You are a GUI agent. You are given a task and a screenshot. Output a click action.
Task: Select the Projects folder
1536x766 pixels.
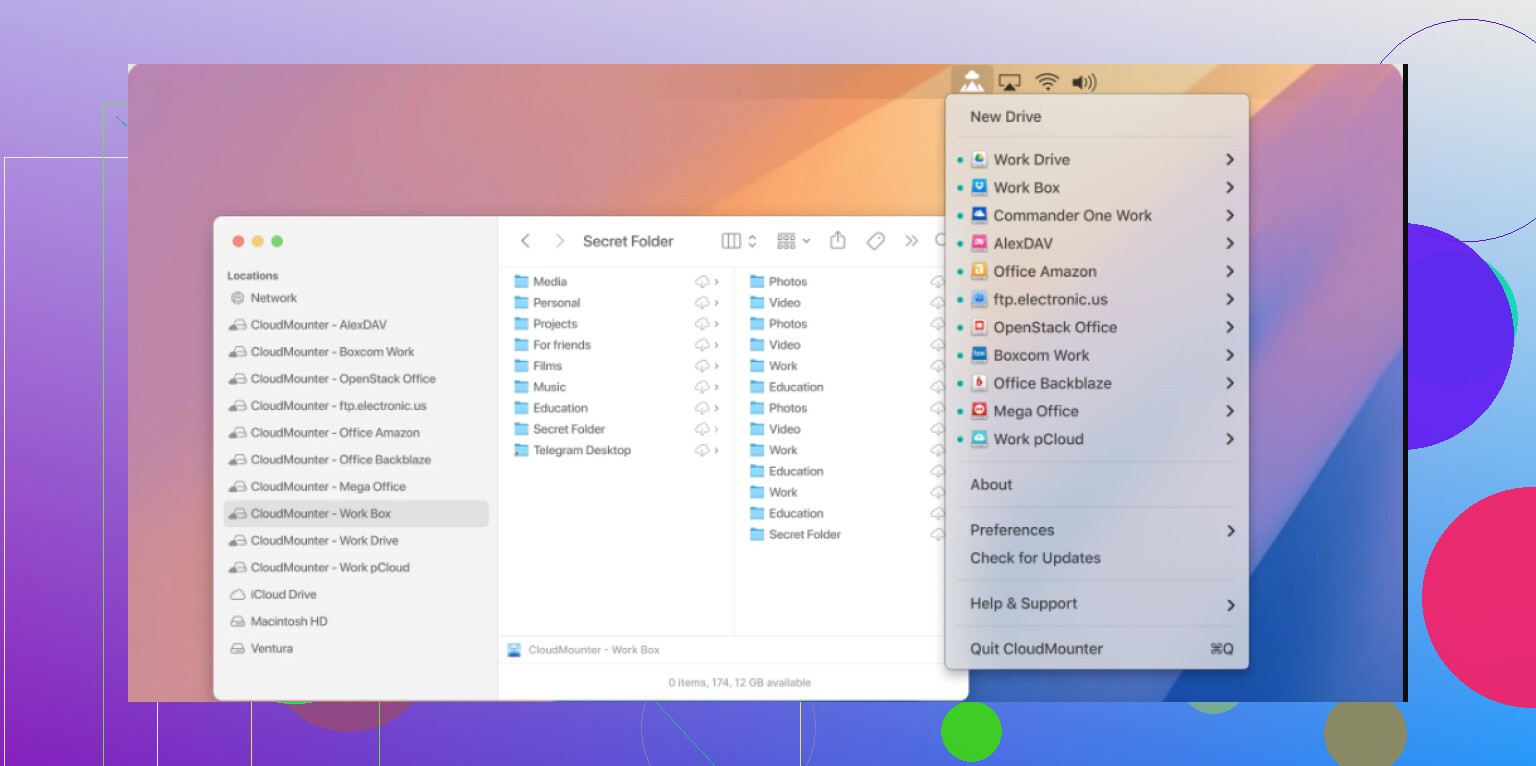(554, 324)
